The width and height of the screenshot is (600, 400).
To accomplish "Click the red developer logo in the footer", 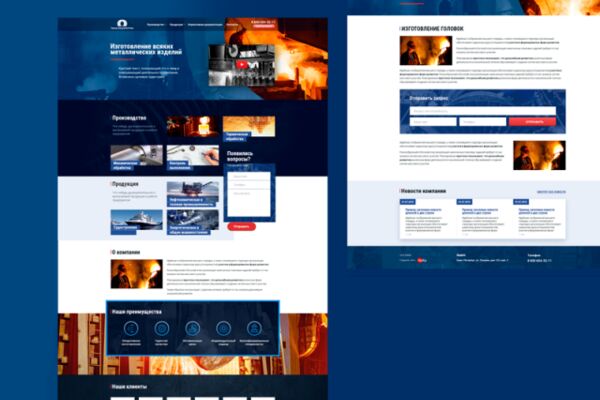I will pos(422,260).
